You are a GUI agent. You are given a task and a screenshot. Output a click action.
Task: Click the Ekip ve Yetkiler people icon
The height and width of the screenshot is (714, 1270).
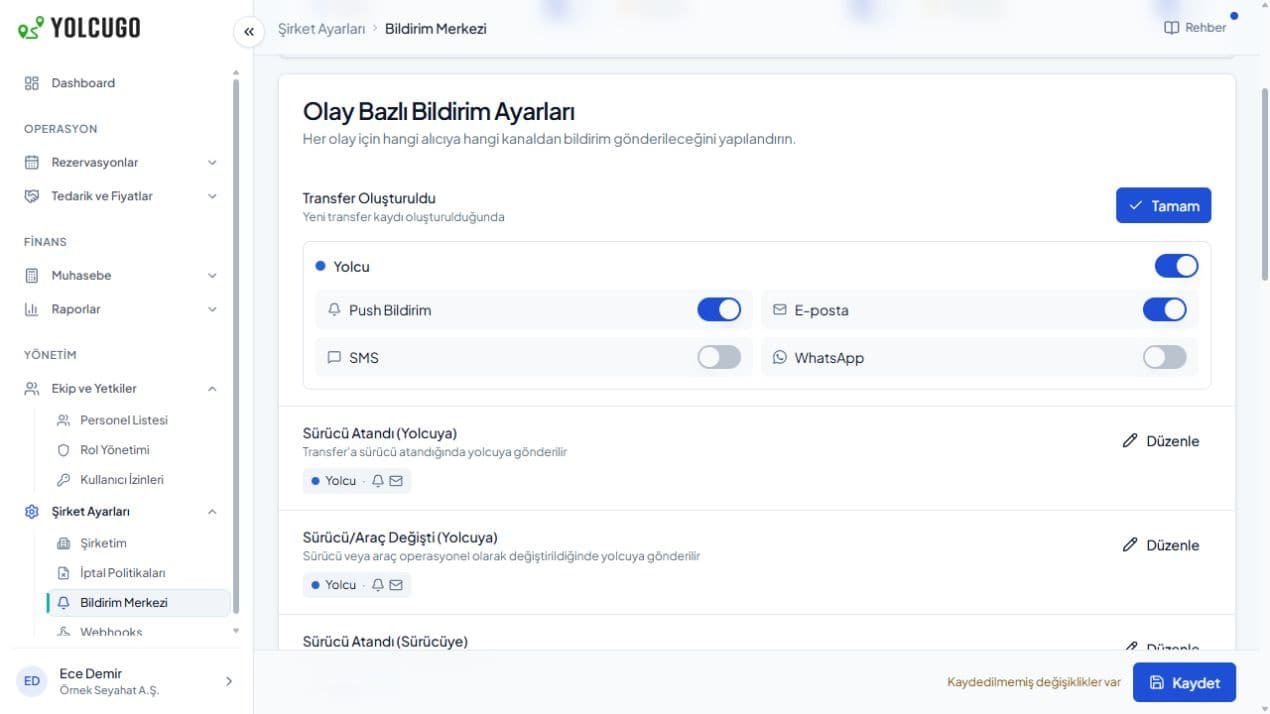(x=32, y=388)
